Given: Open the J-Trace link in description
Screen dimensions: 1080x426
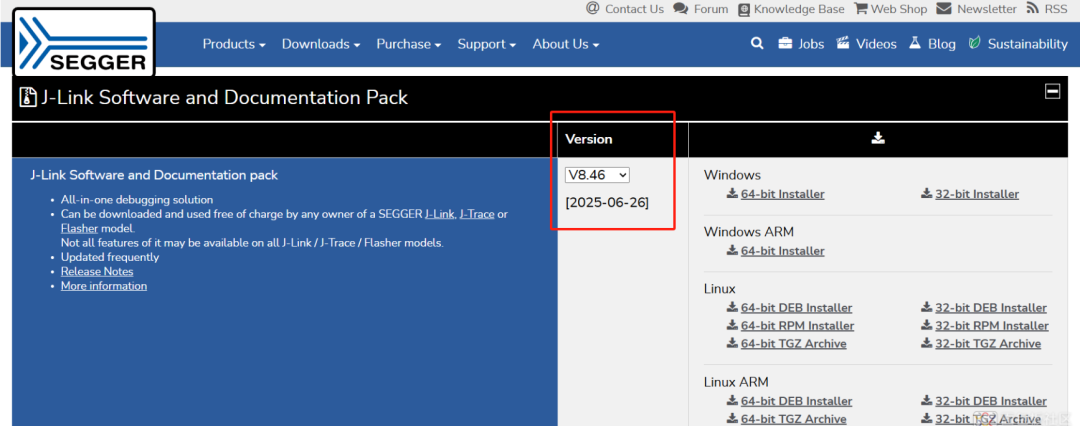Looking at the screenshot, I should [x=477, y=214].
